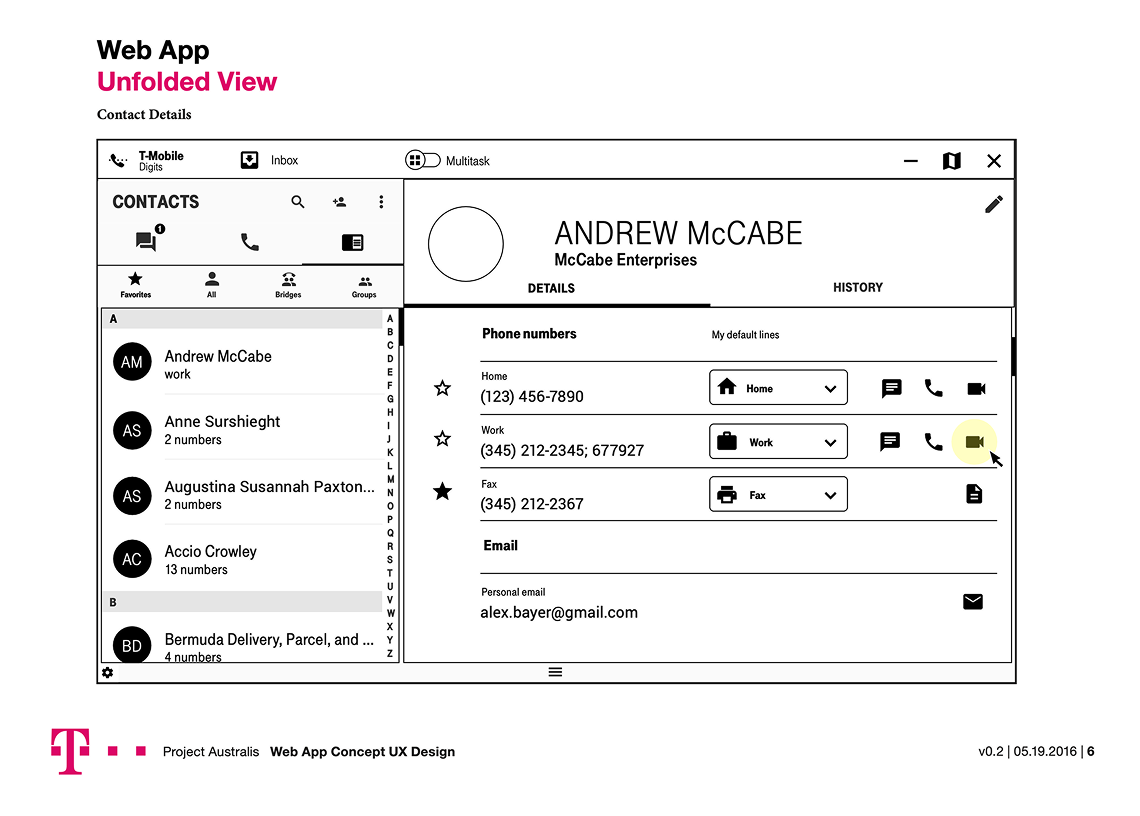Show Bridges contacts filter
Viewport: 1140px width, 816px height.
(289, 284)
